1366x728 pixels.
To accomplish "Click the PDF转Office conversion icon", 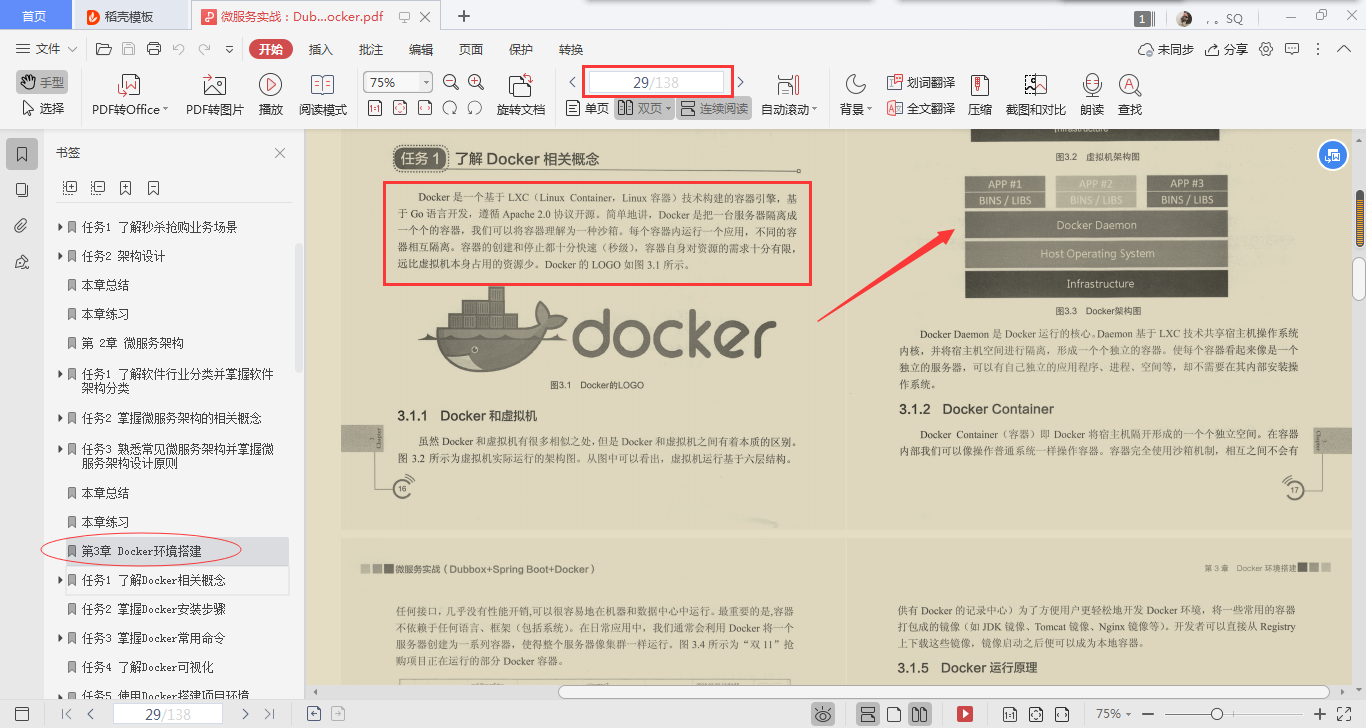I will [x=129, y=85].
